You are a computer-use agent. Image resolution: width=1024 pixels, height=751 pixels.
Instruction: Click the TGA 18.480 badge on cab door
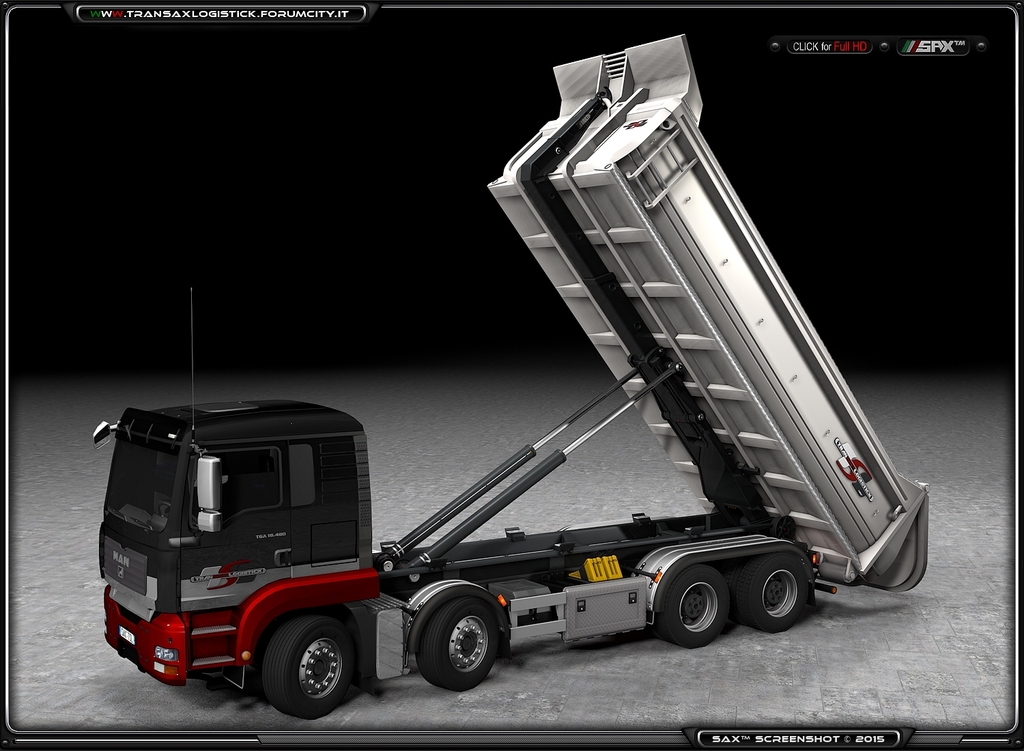click(270, 534)
